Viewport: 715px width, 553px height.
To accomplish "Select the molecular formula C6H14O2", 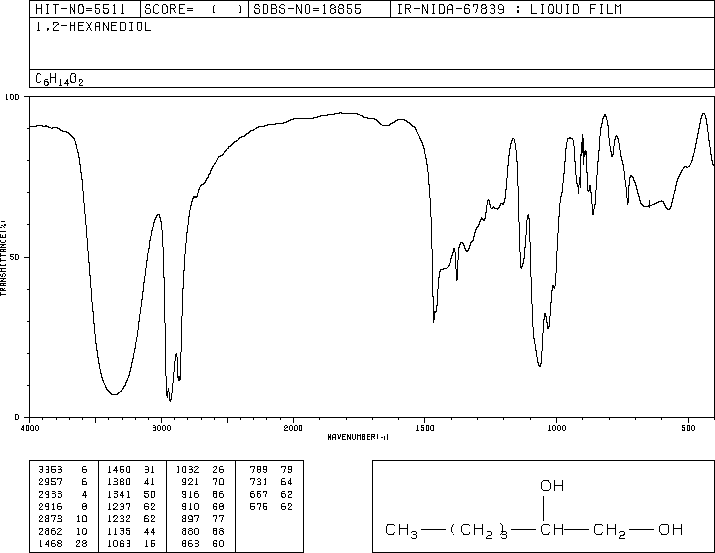I will [59, 79].
